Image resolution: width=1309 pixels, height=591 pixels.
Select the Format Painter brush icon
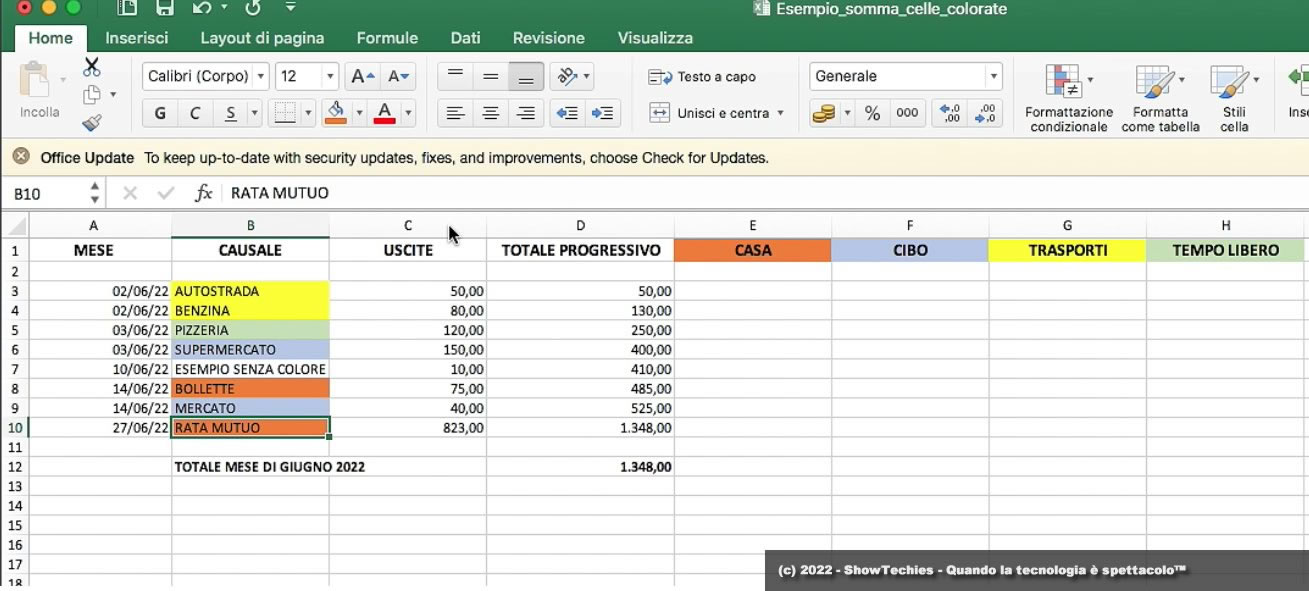click(x=92, y=122)
